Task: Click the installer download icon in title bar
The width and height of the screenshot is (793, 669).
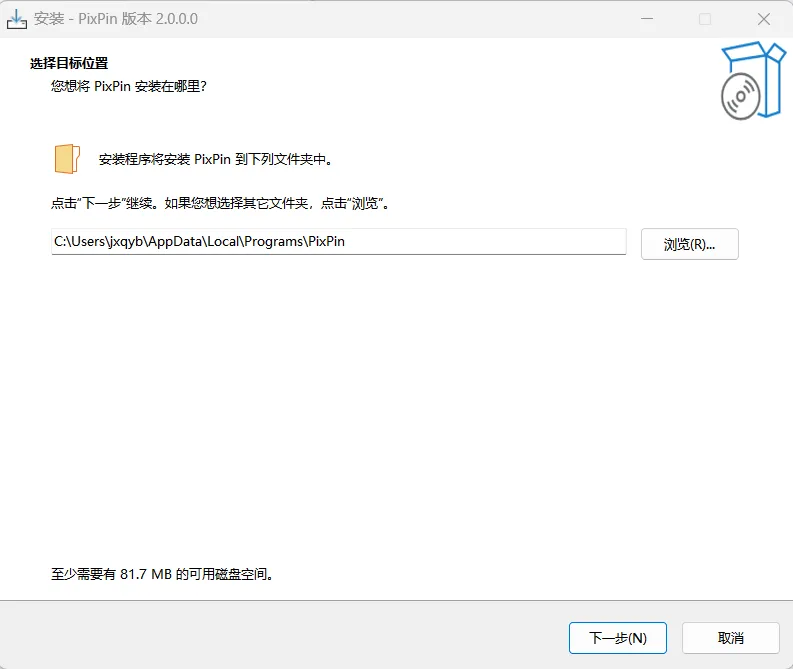Action: point(17,19)
